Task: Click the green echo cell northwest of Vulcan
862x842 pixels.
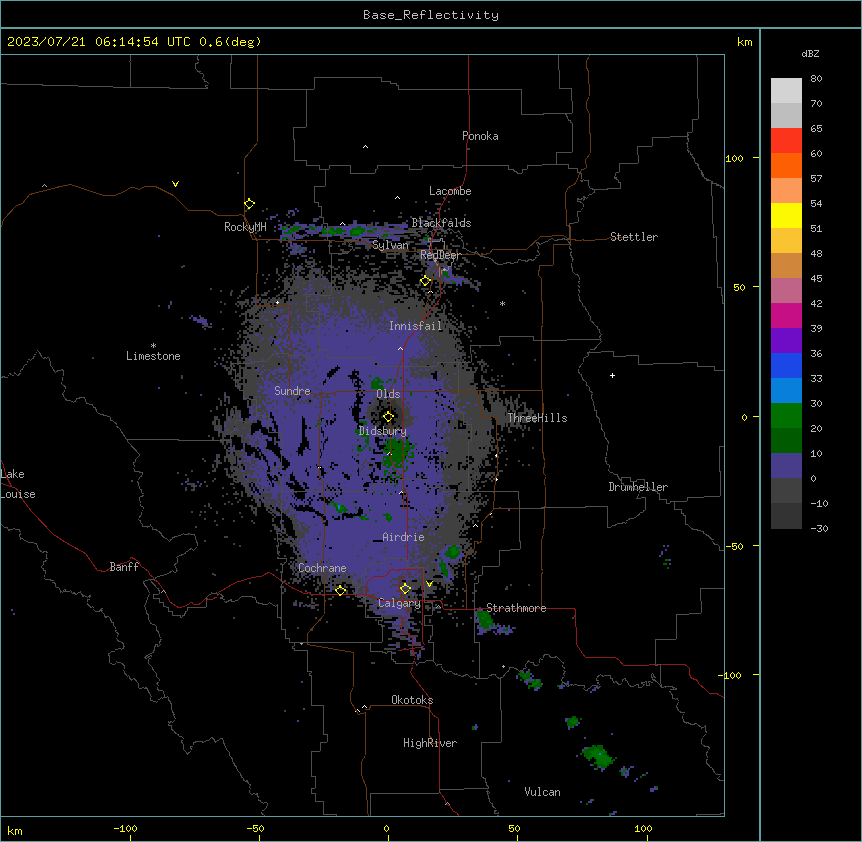Action: (598, 756)
